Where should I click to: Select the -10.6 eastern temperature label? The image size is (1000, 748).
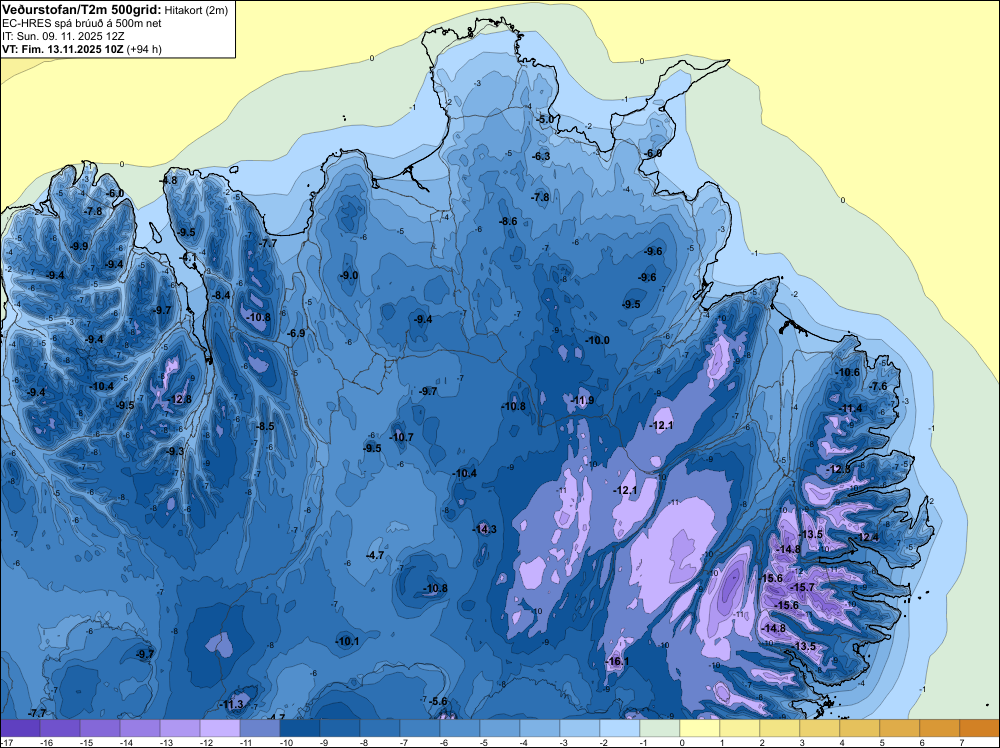[x=848, y=372]
